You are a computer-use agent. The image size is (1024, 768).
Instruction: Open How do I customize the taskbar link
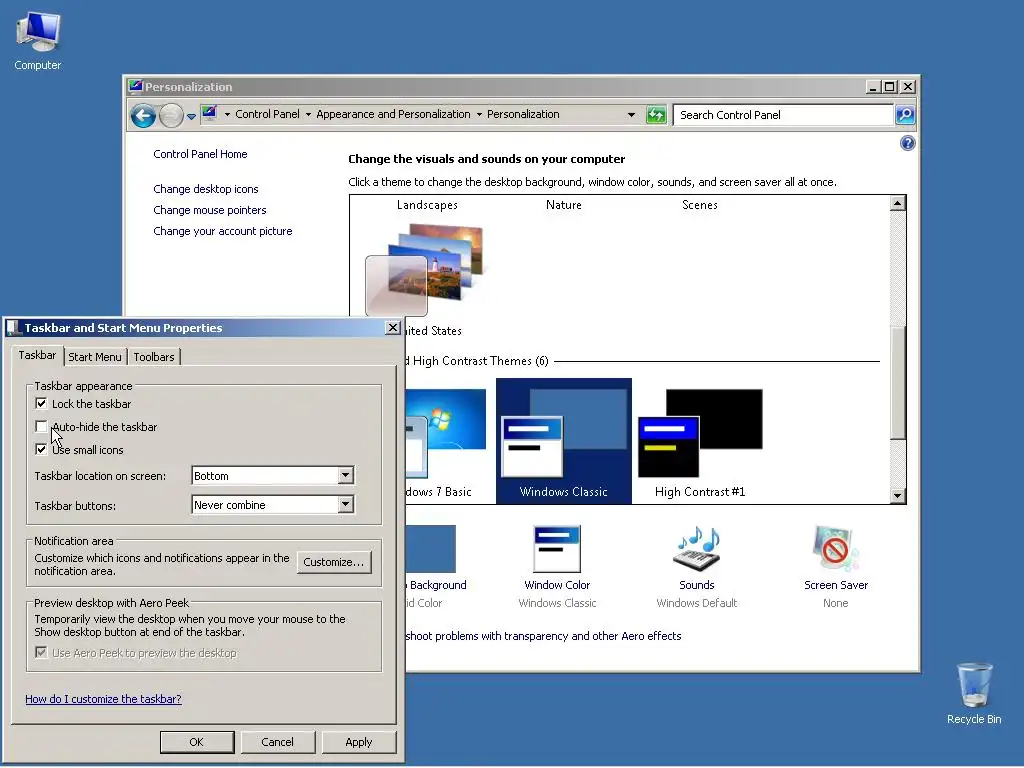(x=103, y=699)
